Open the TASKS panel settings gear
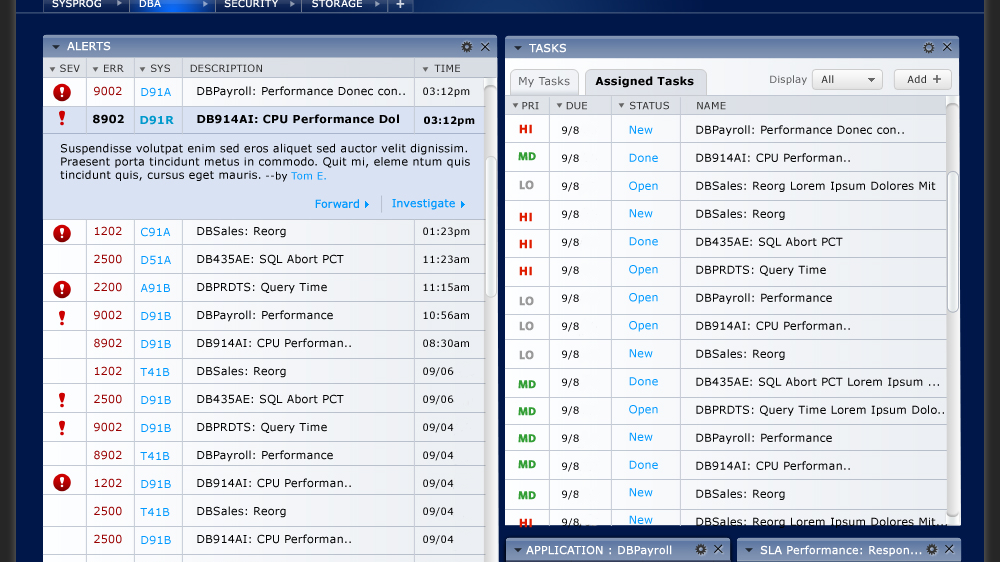This screenshot has height=562, width=1000. pos(929,48)
